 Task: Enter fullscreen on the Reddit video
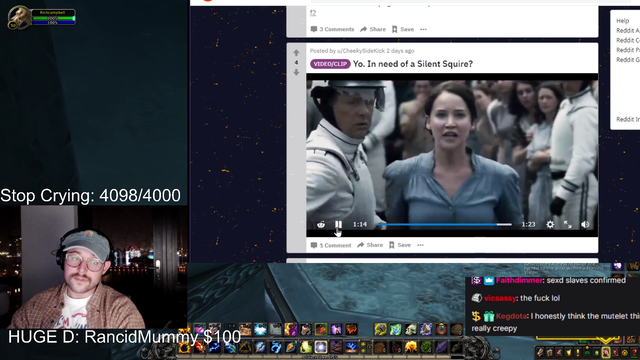pos(567,224)
